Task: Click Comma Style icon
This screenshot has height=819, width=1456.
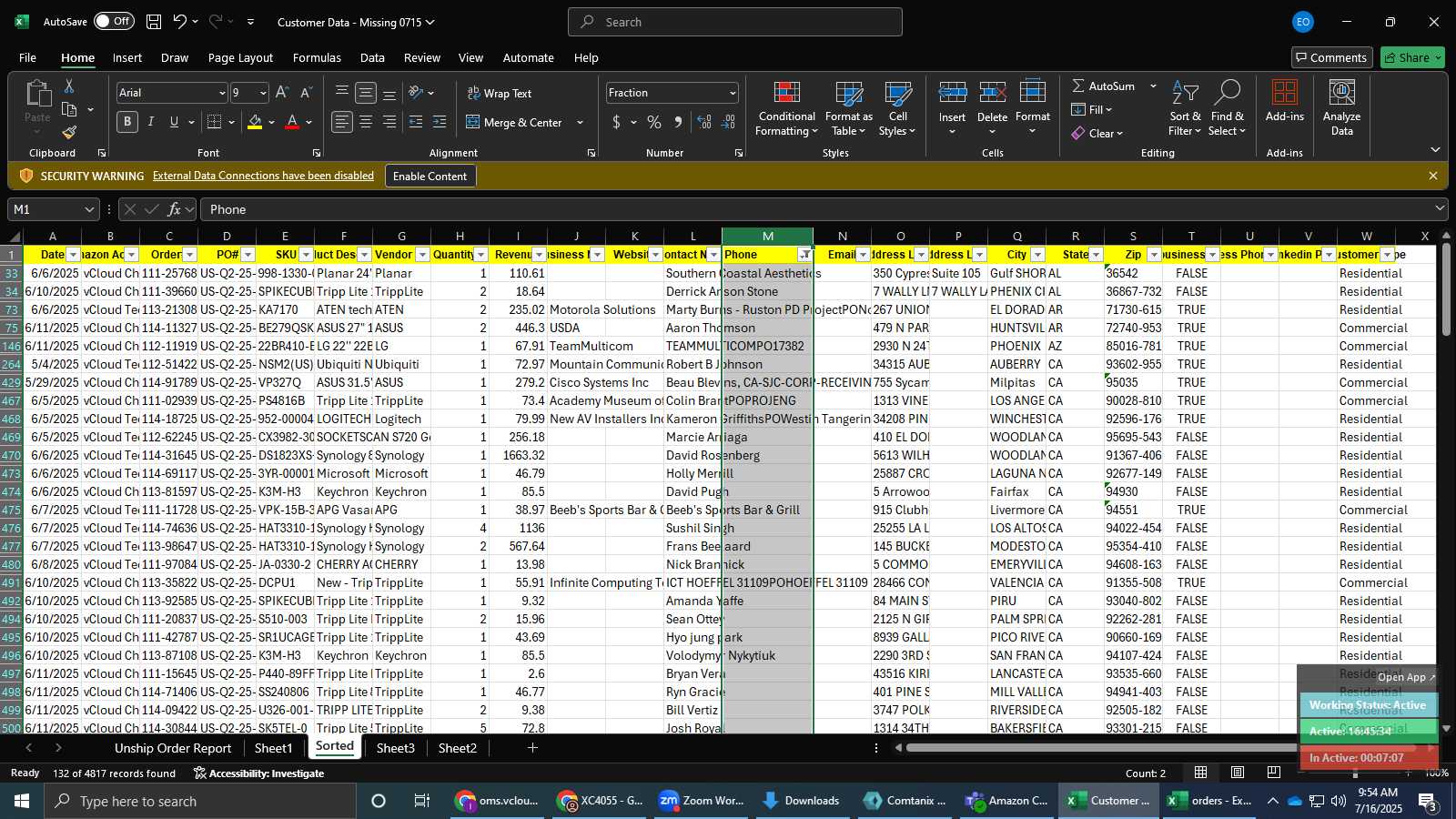Action: 678,122
